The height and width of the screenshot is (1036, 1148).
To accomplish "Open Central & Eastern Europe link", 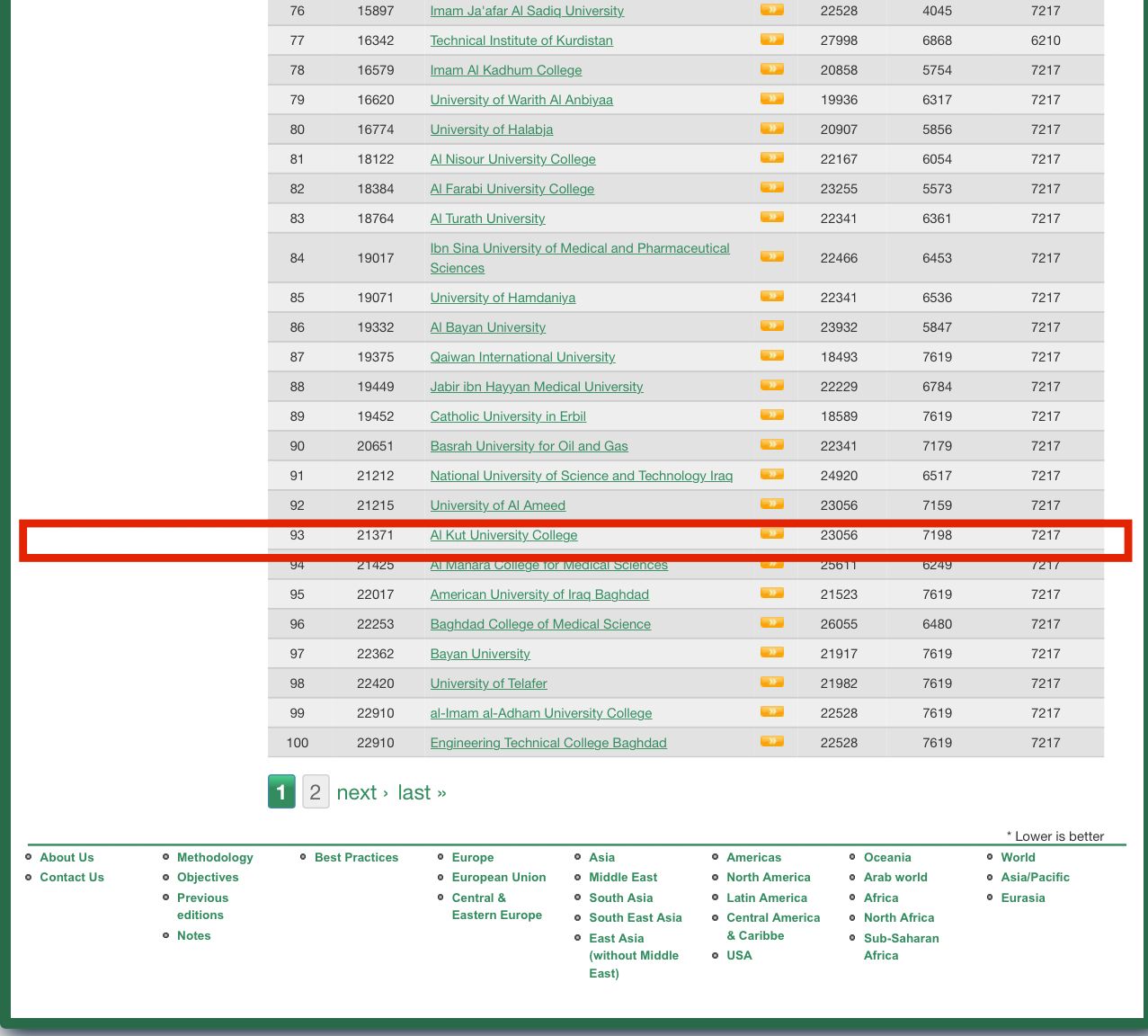I will point(497,906).
